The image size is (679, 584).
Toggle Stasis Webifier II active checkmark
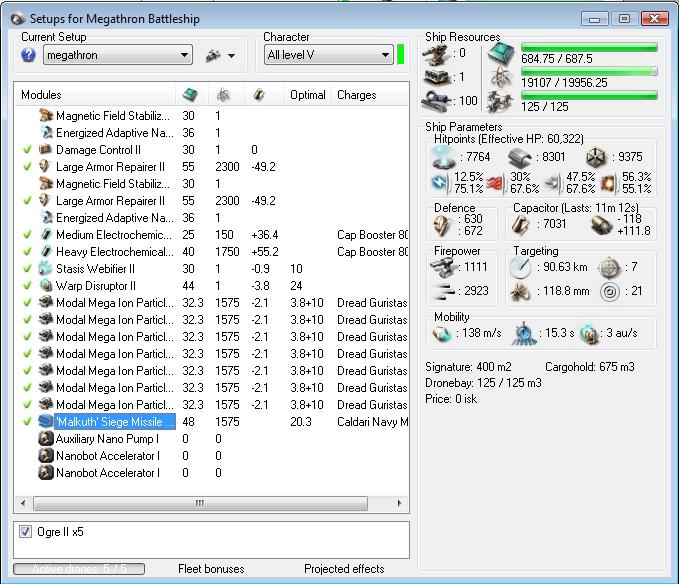point(27,269)
